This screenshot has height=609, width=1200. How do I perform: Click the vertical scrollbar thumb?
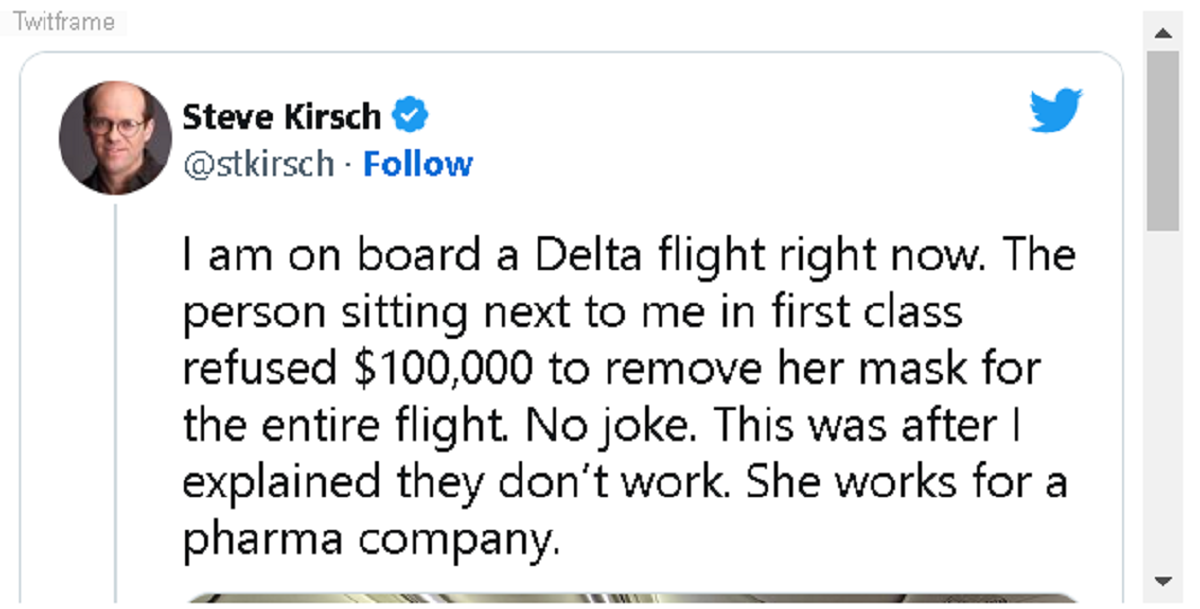[x=1163, y=140]
